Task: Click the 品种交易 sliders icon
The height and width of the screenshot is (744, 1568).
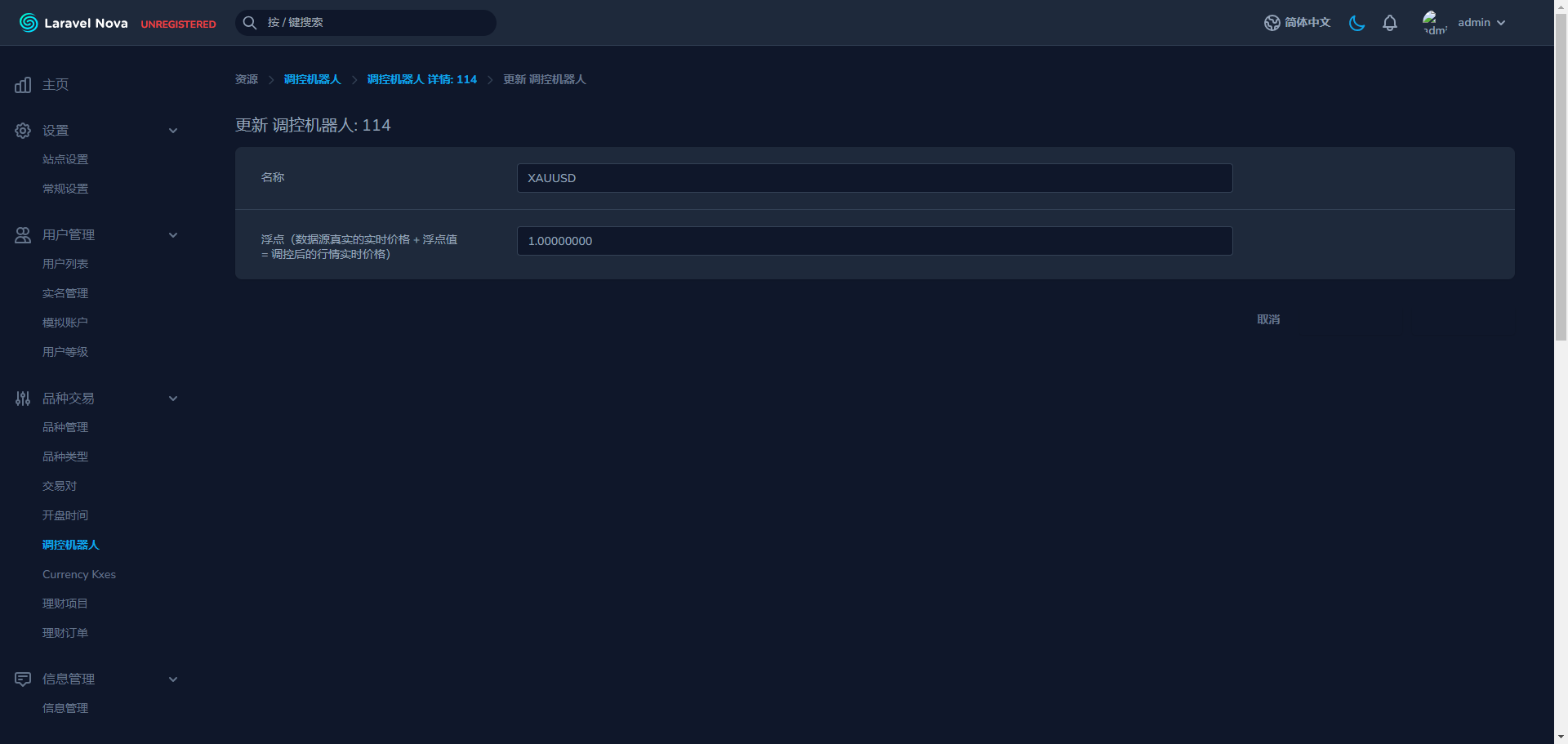Action: [x=23, y=399]
